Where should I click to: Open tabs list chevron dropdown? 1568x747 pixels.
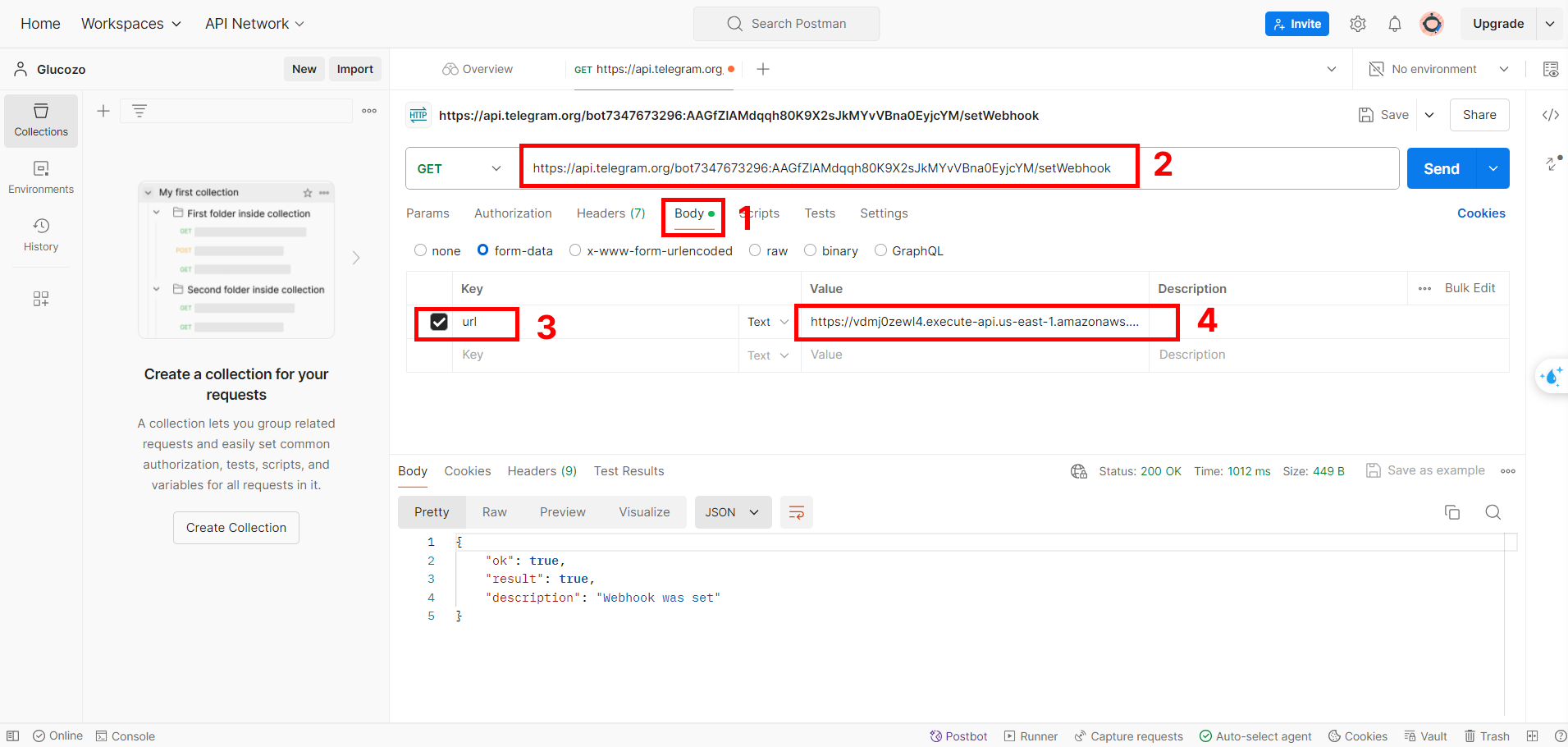coord(1332,69)
